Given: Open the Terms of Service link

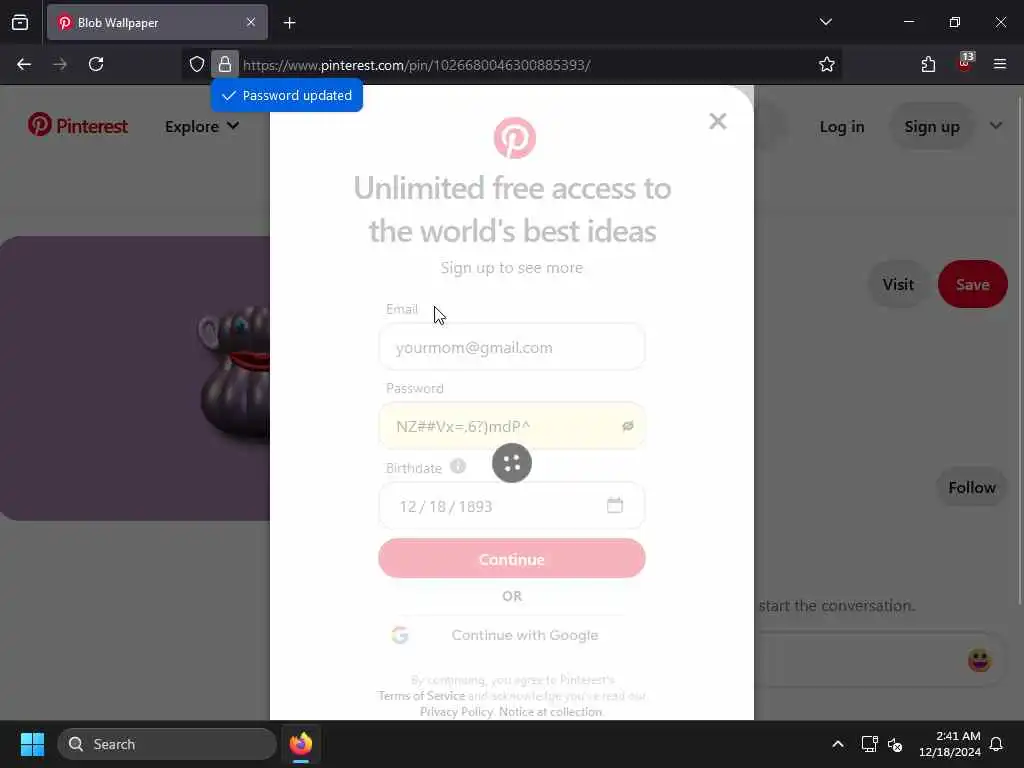Looking at the screenshot, I should coord(421,696).
